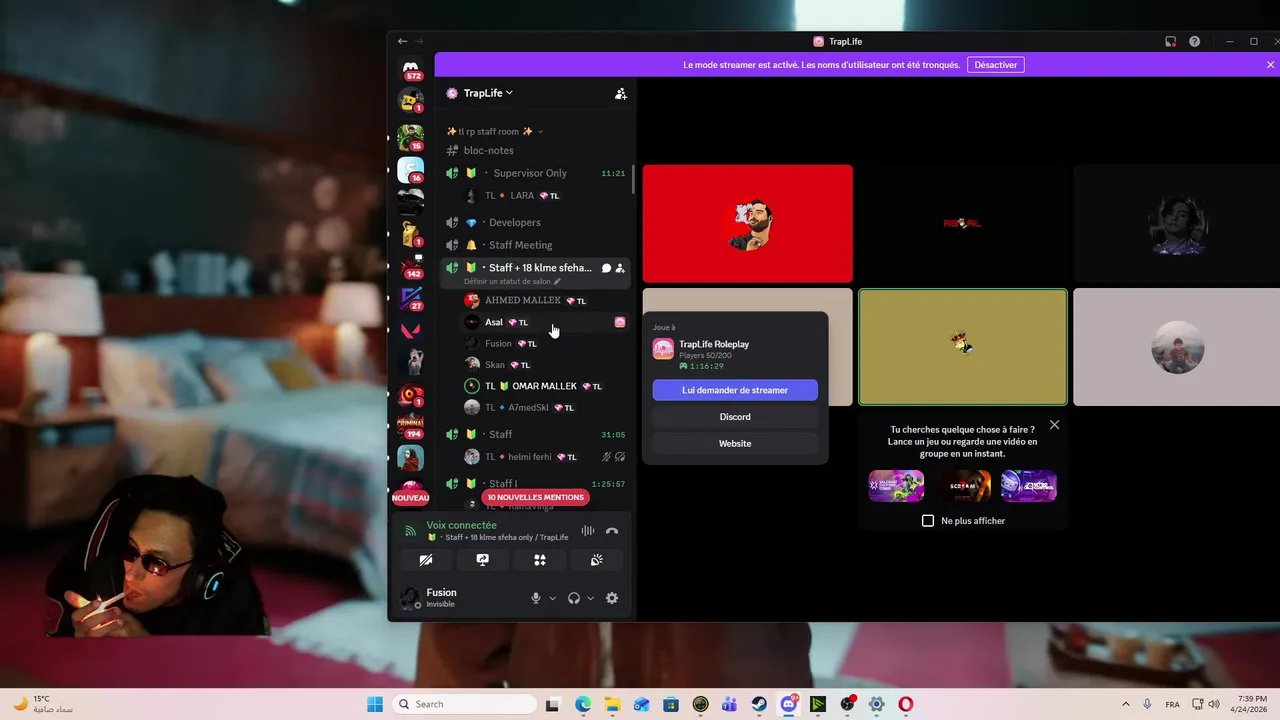Open Discord help question-mark icon
This screenshot has height=720, width=1280.
coord(1194,41)
